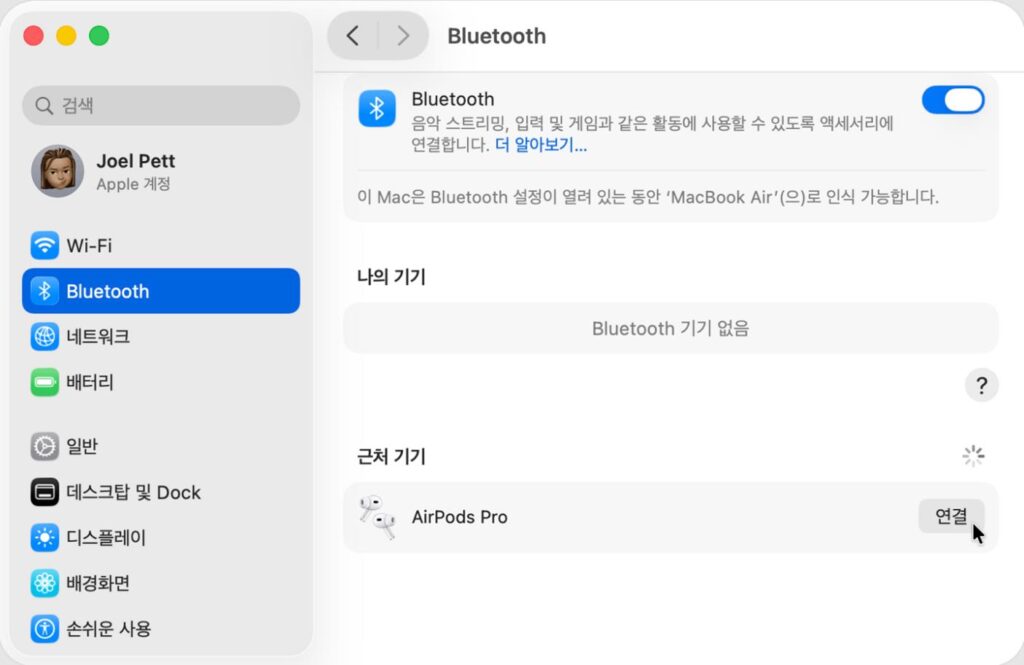
Task: Click the 검색 search field
Action: [161, 106]
